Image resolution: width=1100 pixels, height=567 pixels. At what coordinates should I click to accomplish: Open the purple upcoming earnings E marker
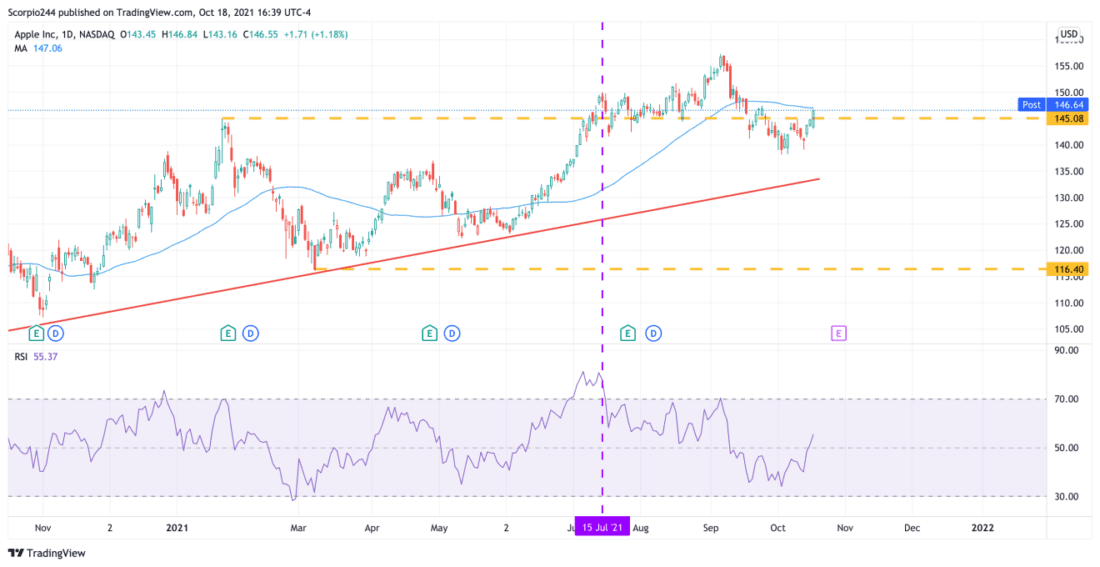tap(838, 333)
